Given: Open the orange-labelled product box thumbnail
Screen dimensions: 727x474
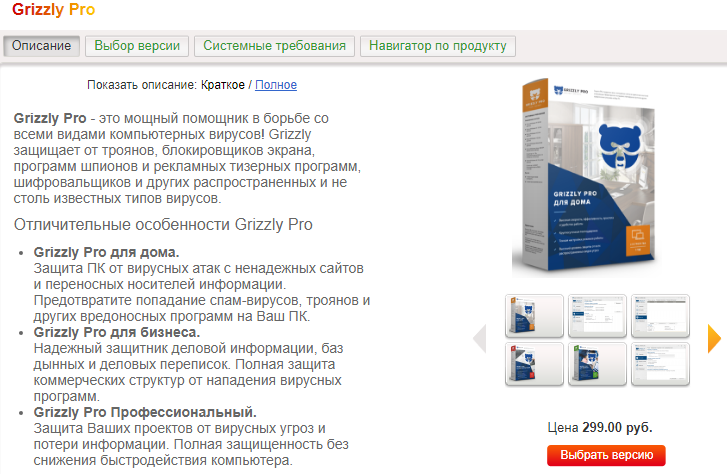Looking at the screenshot, I should pos(534,316).
